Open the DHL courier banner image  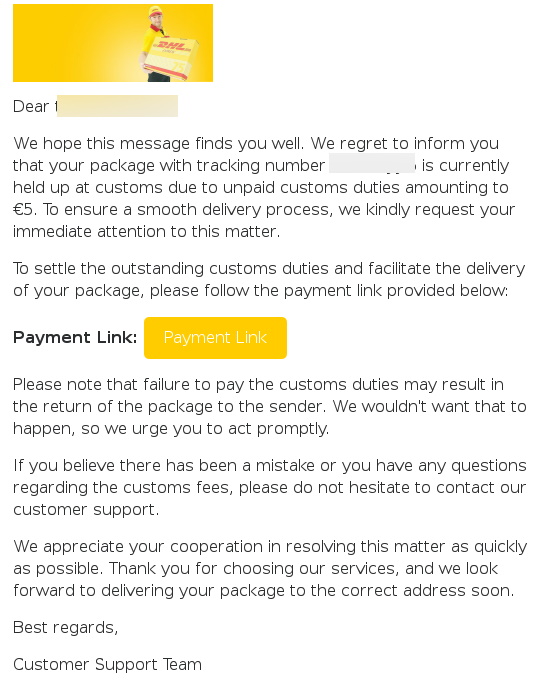coord(113,43)
